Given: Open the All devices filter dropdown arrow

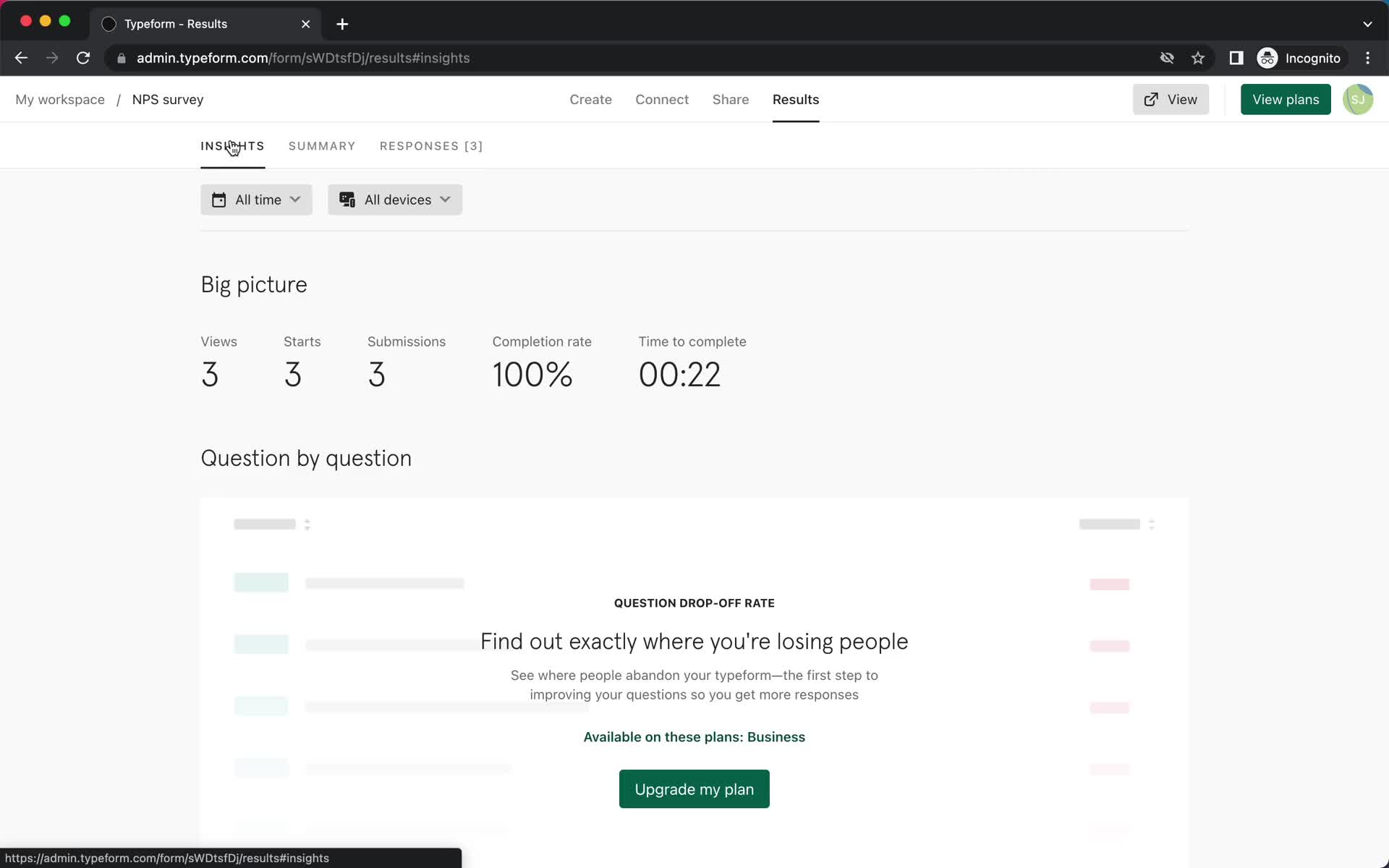Looking at the screenshot, I should (x=445, y=200).
